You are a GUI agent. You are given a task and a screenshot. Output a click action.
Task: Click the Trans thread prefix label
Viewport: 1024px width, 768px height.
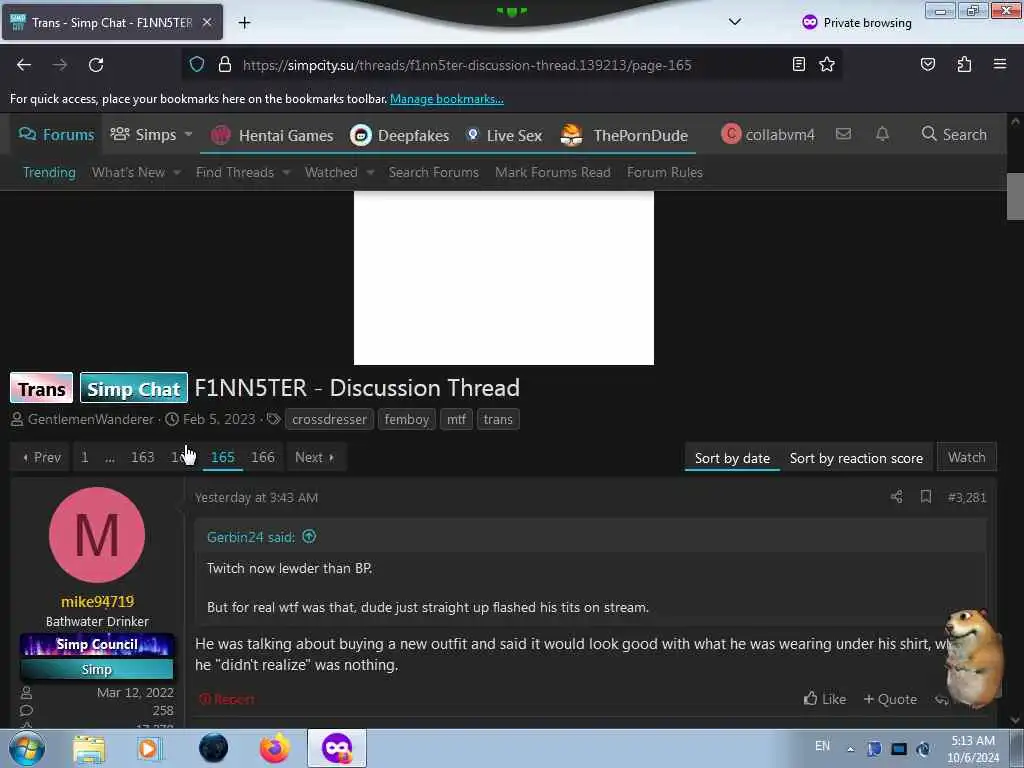point(42,389)
